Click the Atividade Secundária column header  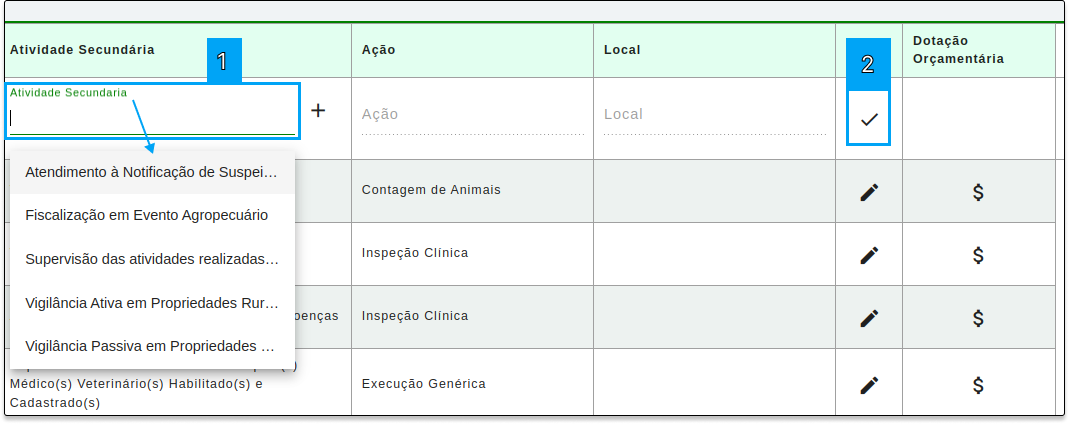(x=82, y=50)
